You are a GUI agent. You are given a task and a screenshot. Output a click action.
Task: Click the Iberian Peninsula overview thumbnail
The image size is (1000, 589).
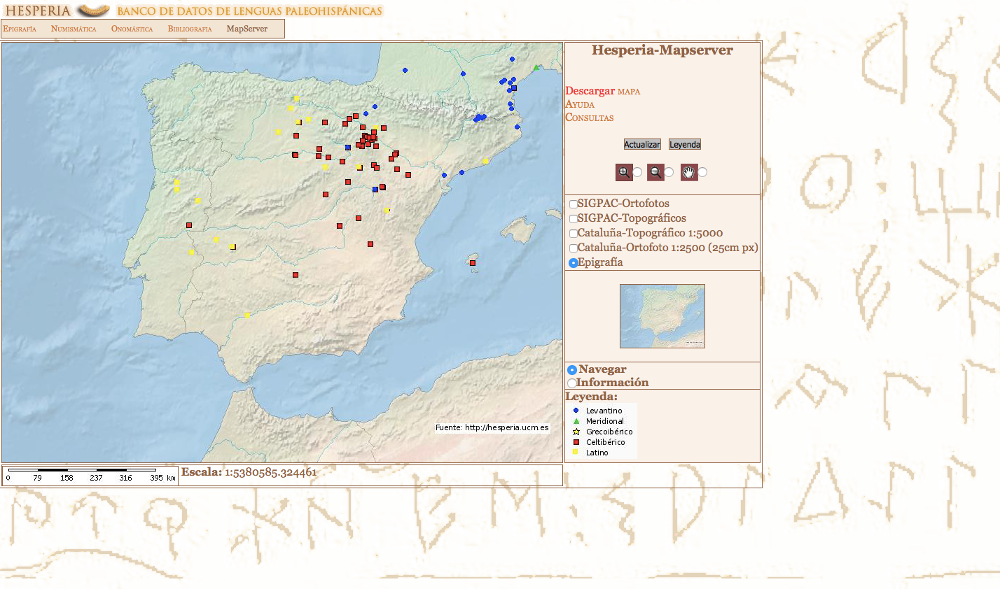(x=662, y=316)
